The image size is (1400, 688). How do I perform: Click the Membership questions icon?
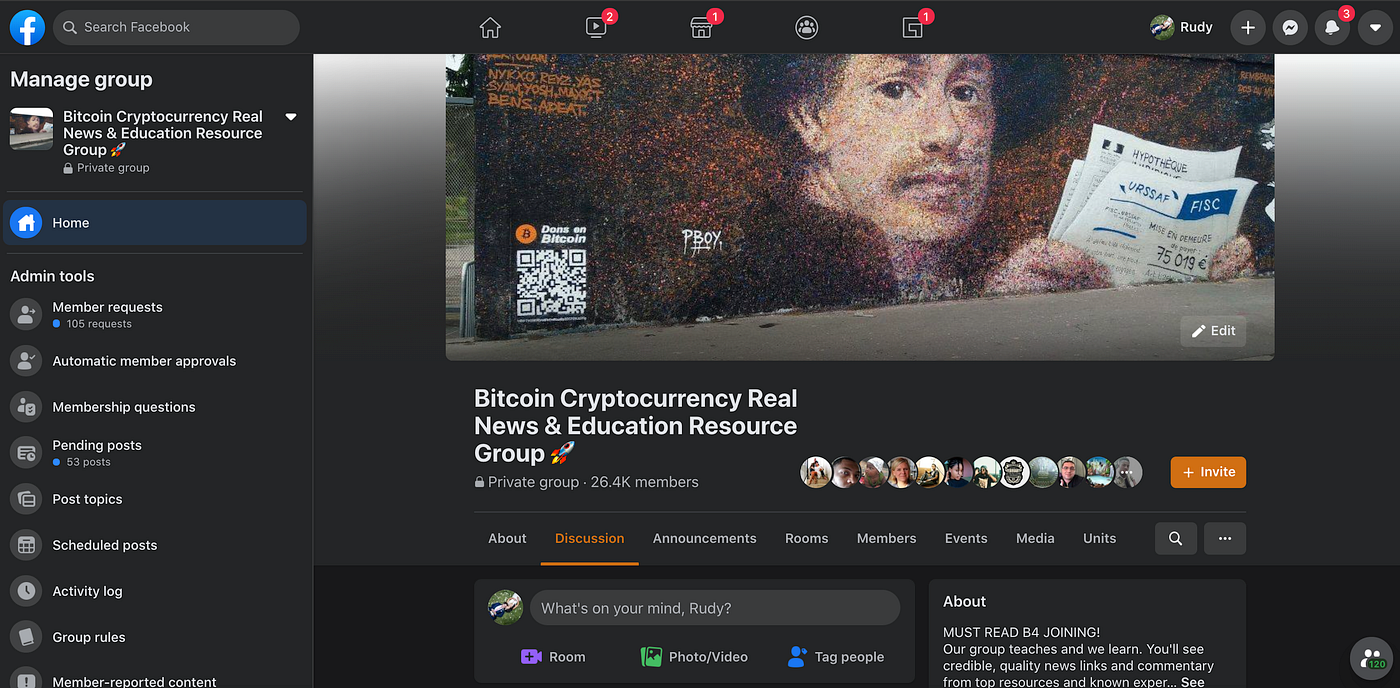coord(26,407)
